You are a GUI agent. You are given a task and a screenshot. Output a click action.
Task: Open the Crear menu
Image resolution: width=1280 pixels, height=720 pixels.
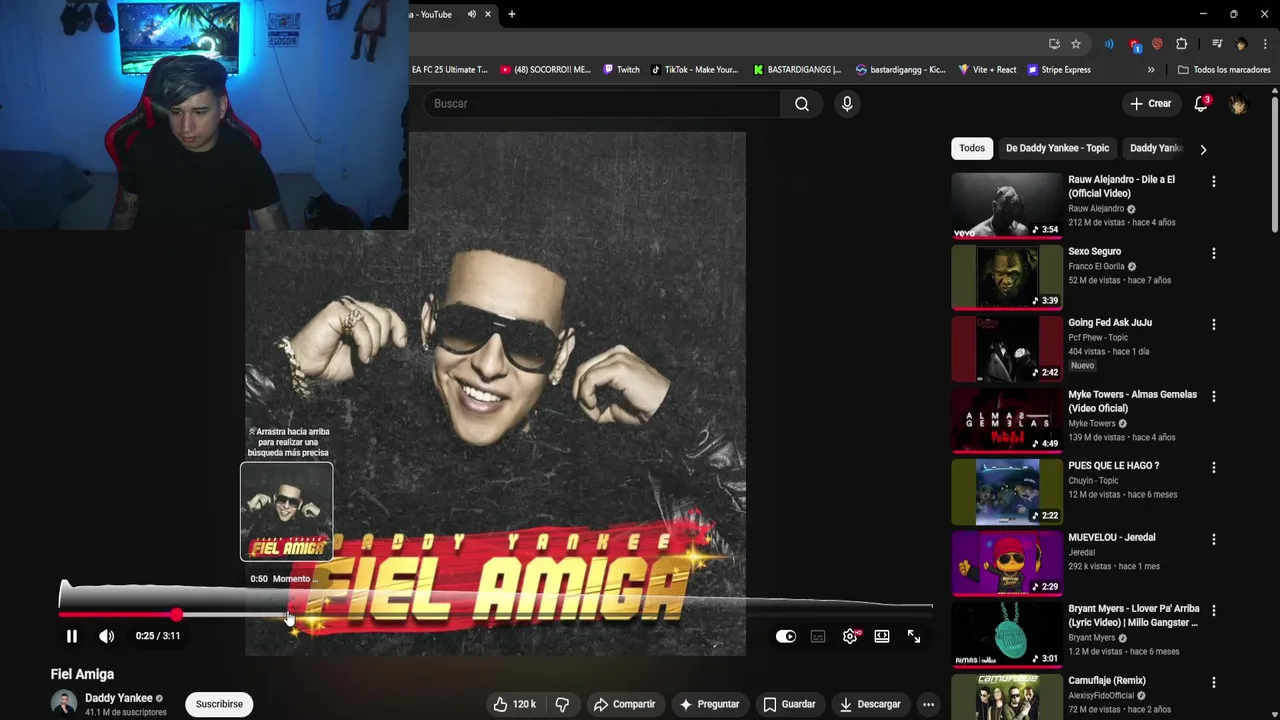(1150, 104)
